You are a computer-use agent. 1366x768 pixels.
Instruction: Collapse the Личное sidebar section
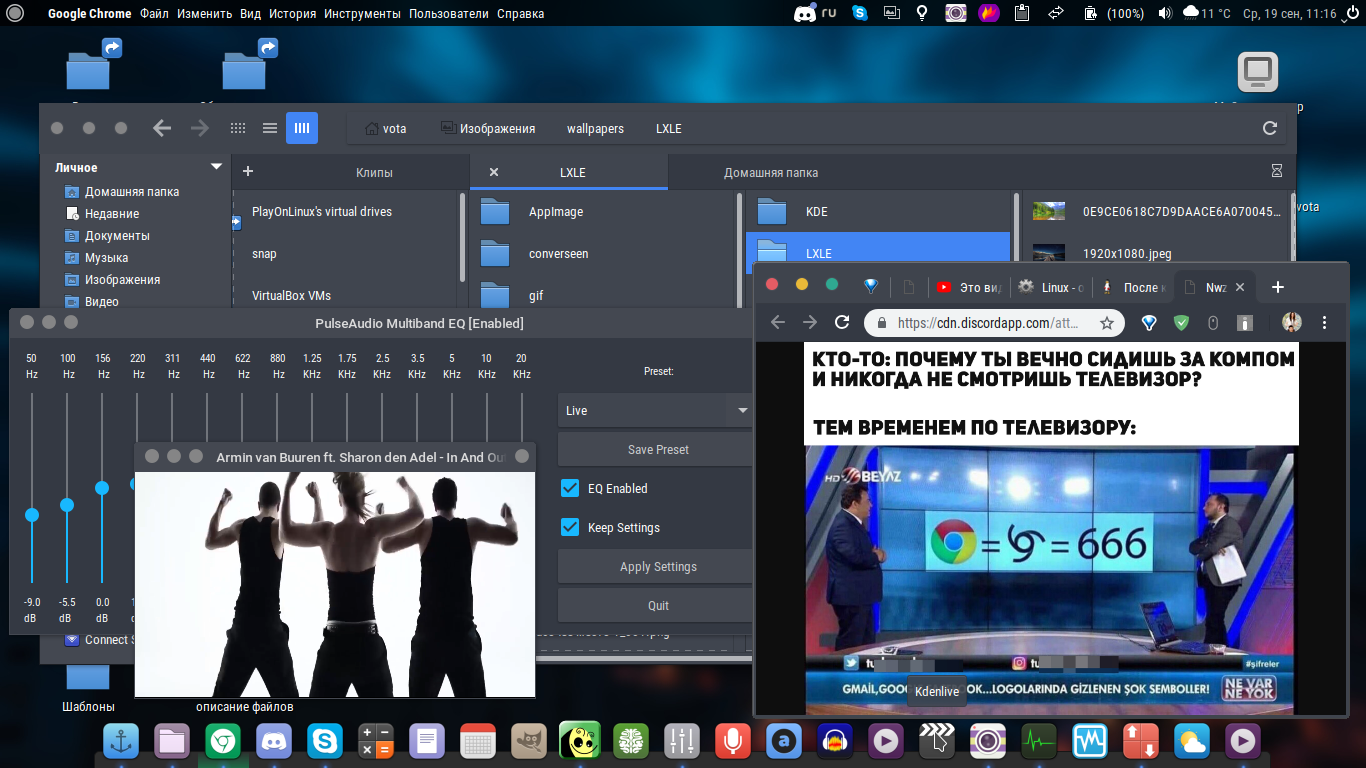coord(216,167)
